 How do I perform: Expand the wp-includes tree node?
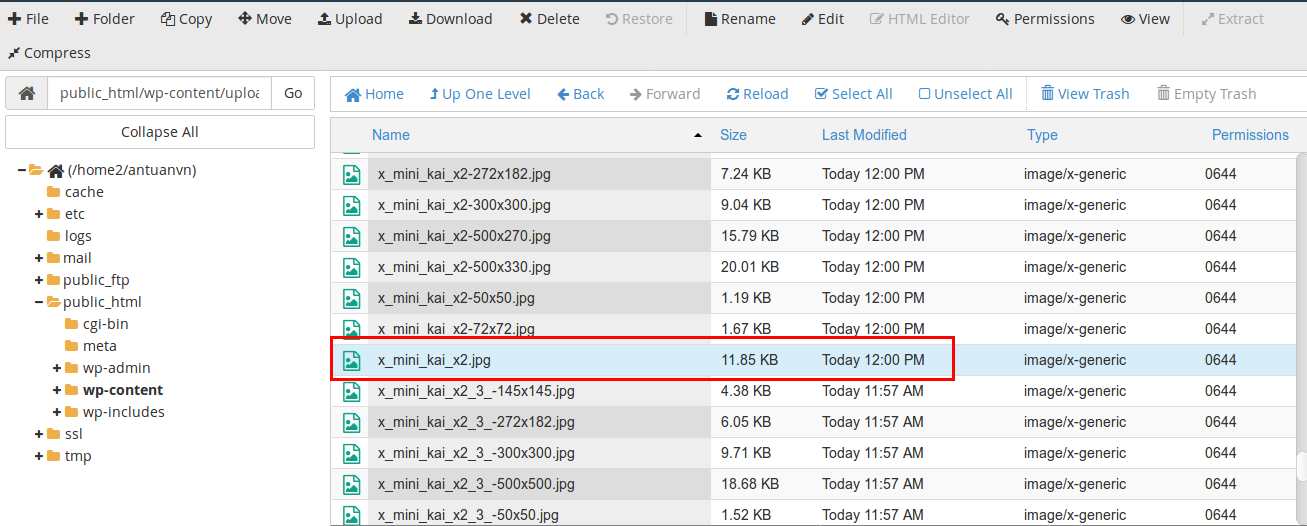point(57,412)
